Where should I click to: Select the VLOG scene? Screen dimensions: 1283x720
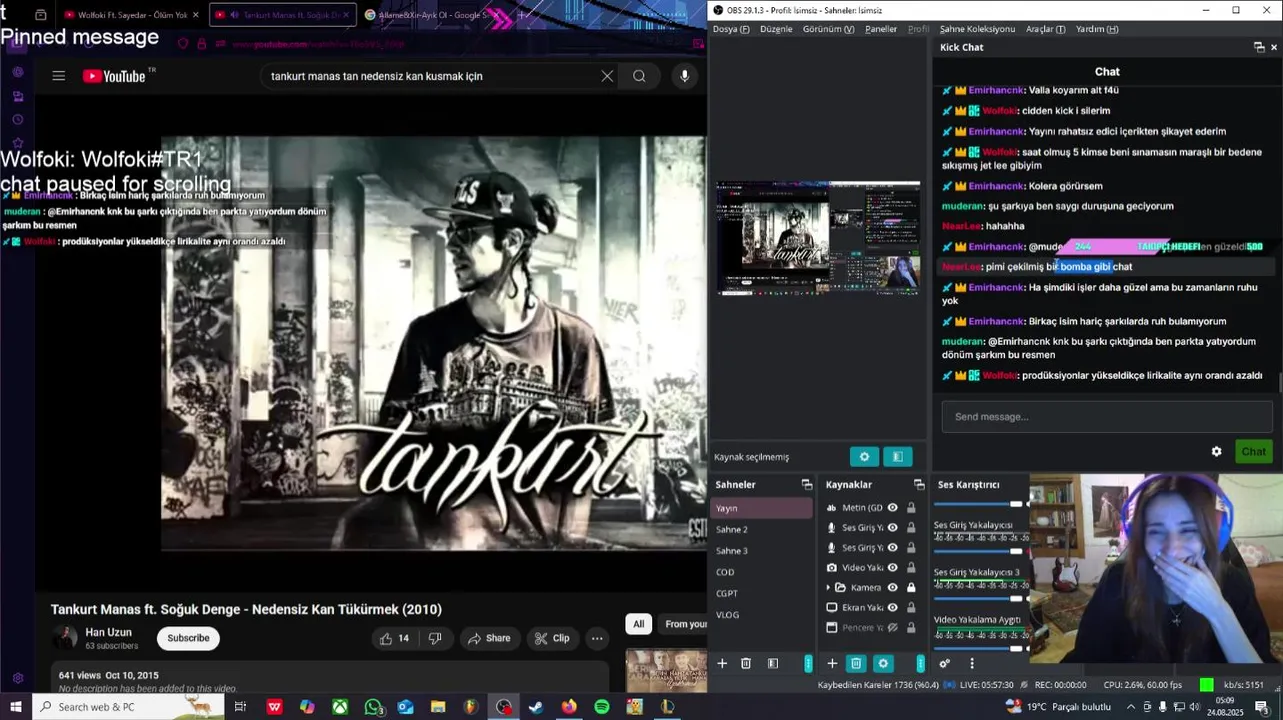coord(762,615)
